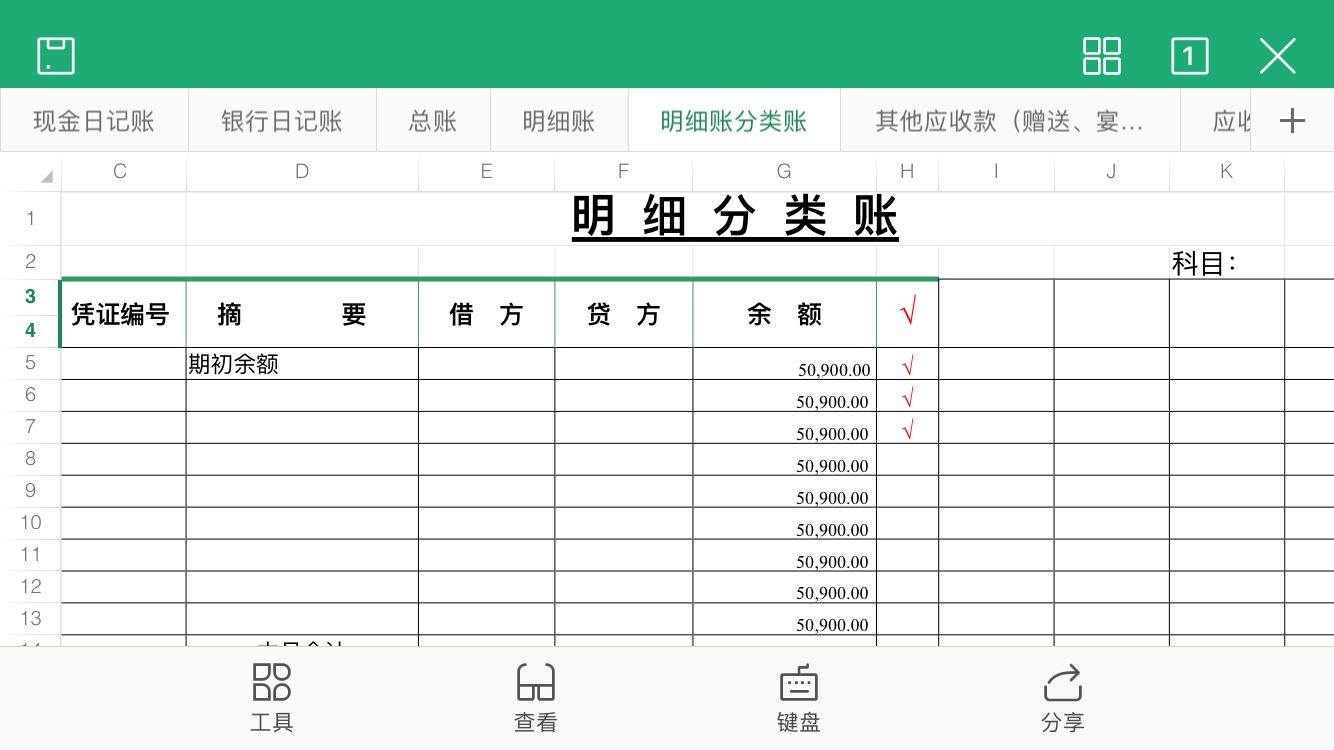Open the 工具 tools panel
This screenshot has width=1334, height=750.
pyautogui.click(x=270, y=697)
